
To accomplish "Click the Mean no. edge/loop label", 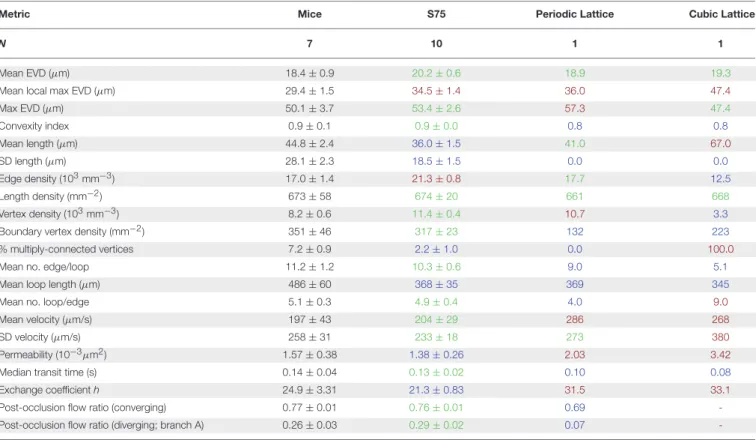I will (x=44, y=267).
